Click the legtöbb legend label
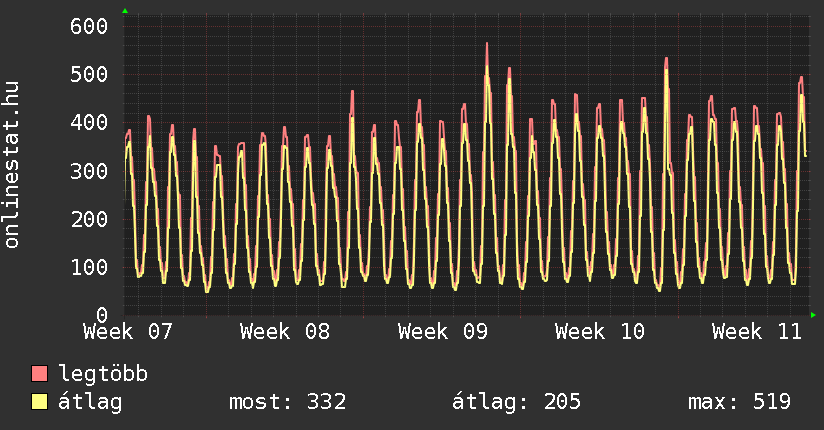Viewport: 824px width, 430px height. (104, 375)
